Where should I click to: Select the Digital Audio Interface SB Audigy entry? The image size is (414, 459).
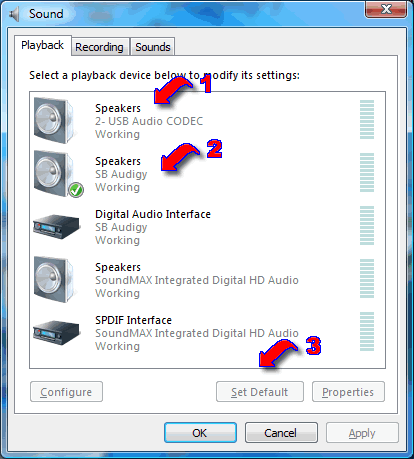point(207,227)
